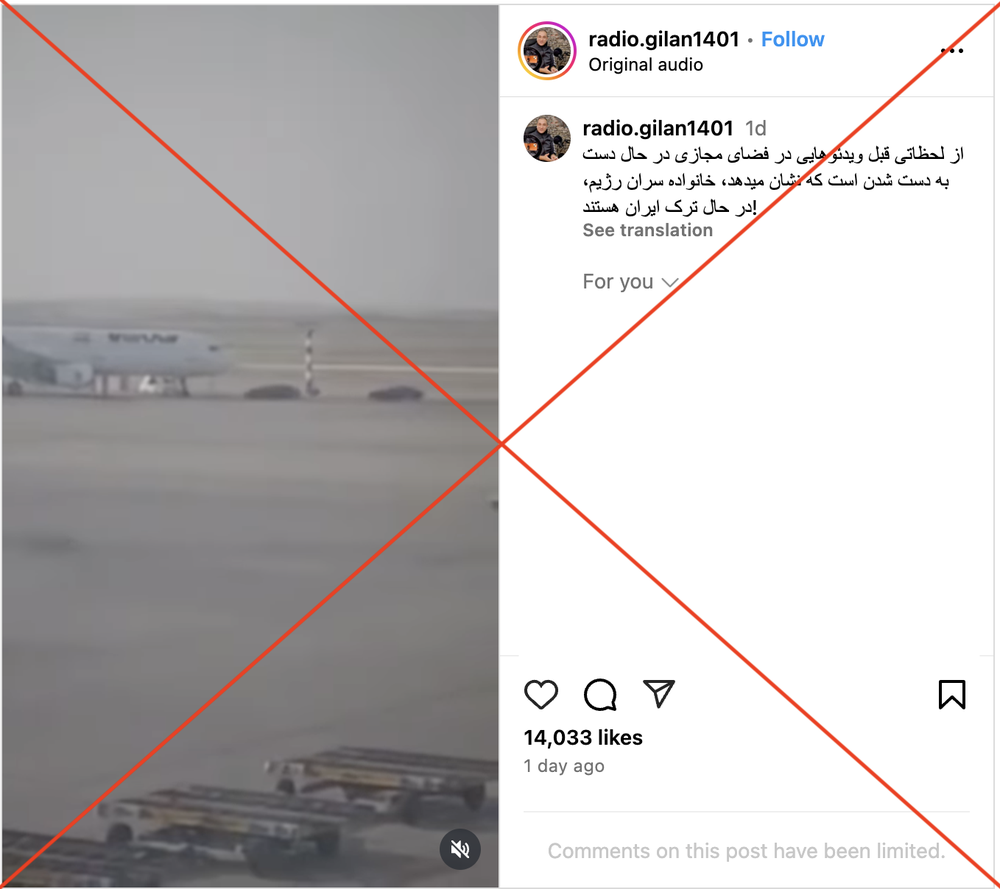Image resolution: width=1000 pixels, height=889 pixels.
Task: Click the chevron next to For you
Action: tap(670, 283)
